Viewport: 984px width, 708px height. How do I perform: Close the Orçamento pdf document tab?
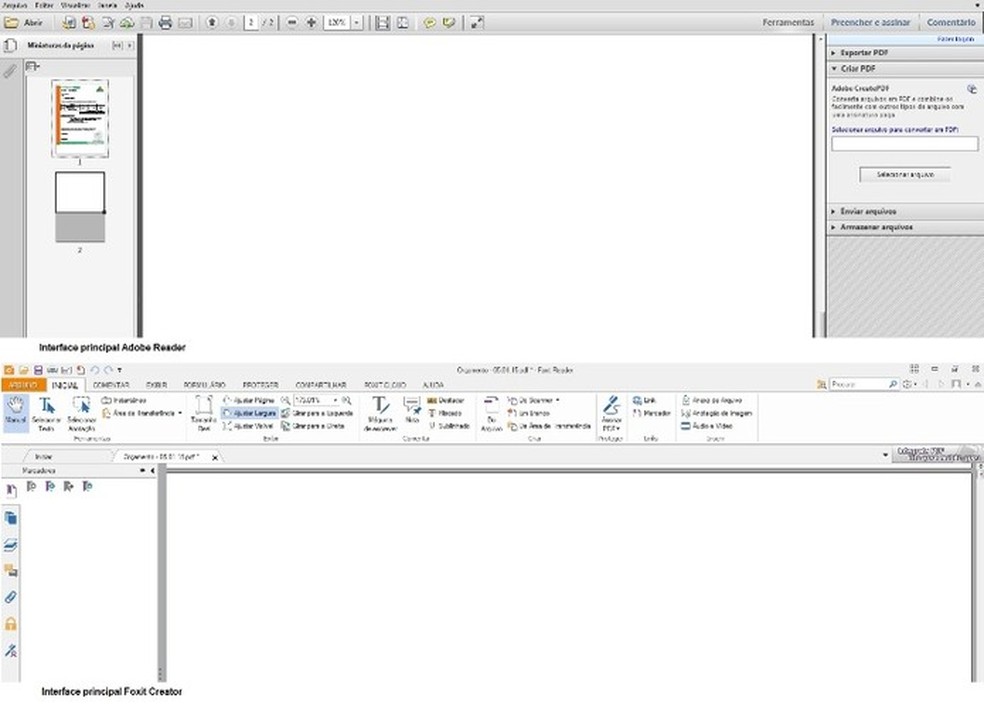pyautogui.click(x=215, y=458)
